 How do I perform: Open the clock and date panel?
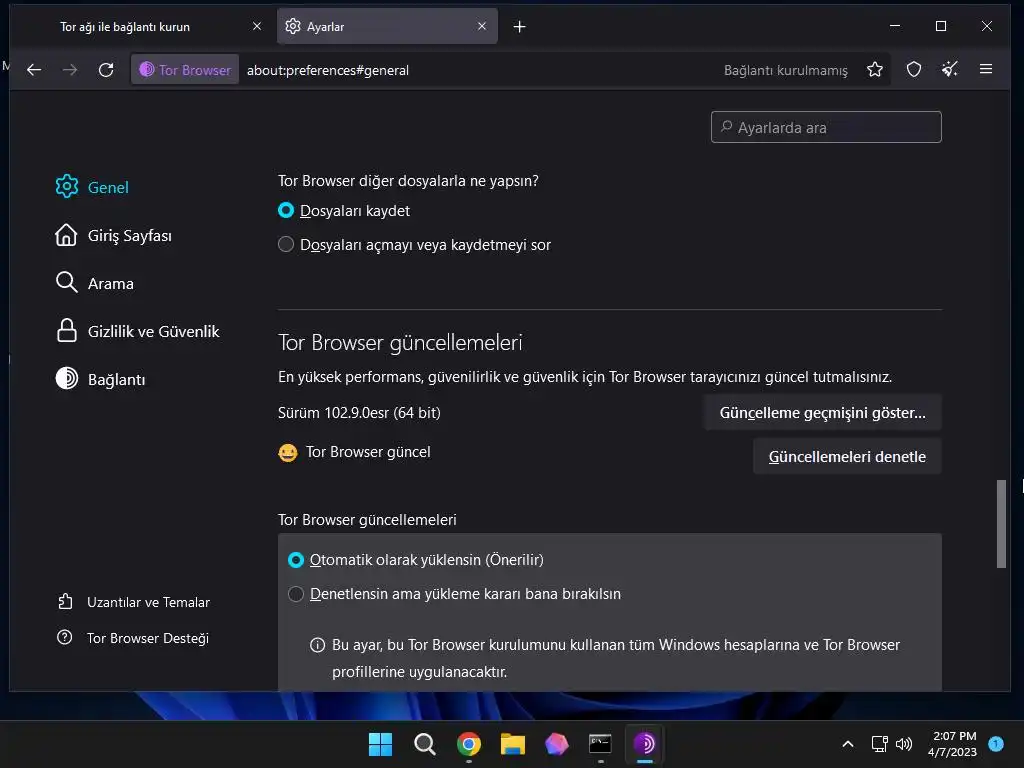click(x=952, y=744)
